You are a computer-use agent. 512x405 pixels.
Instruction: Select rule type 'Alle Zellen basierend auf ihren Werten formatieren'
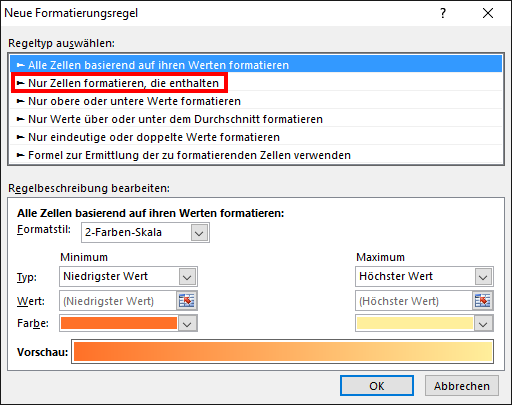pos(256,65)
